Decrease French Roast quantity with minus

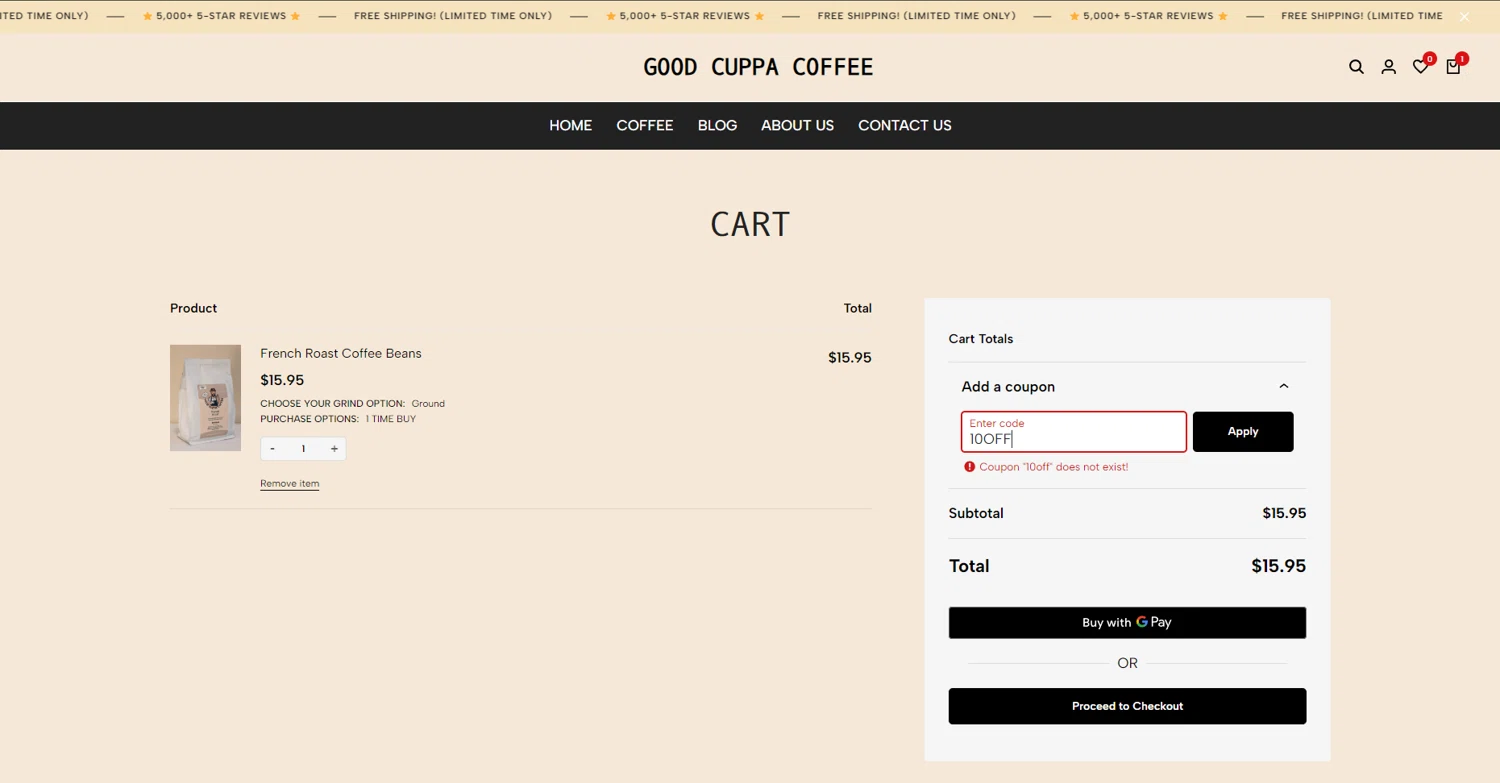(272, 449)
